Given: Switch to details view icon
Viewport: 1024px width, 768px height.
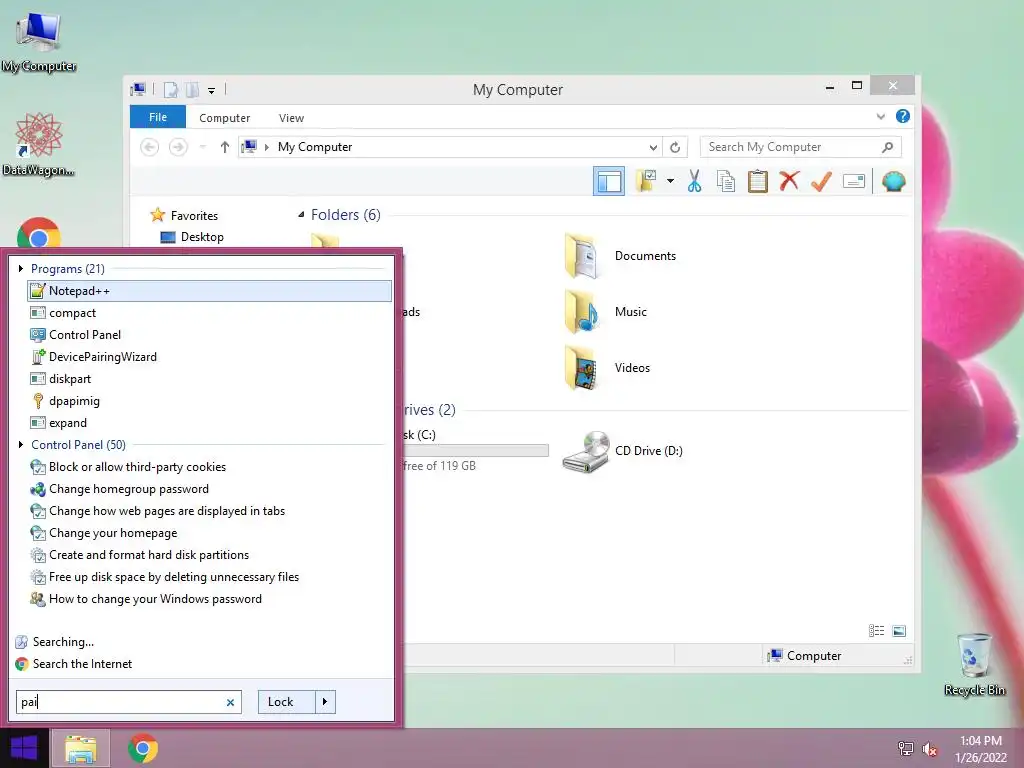Looking at the screenshot, I should coord(876,631).
